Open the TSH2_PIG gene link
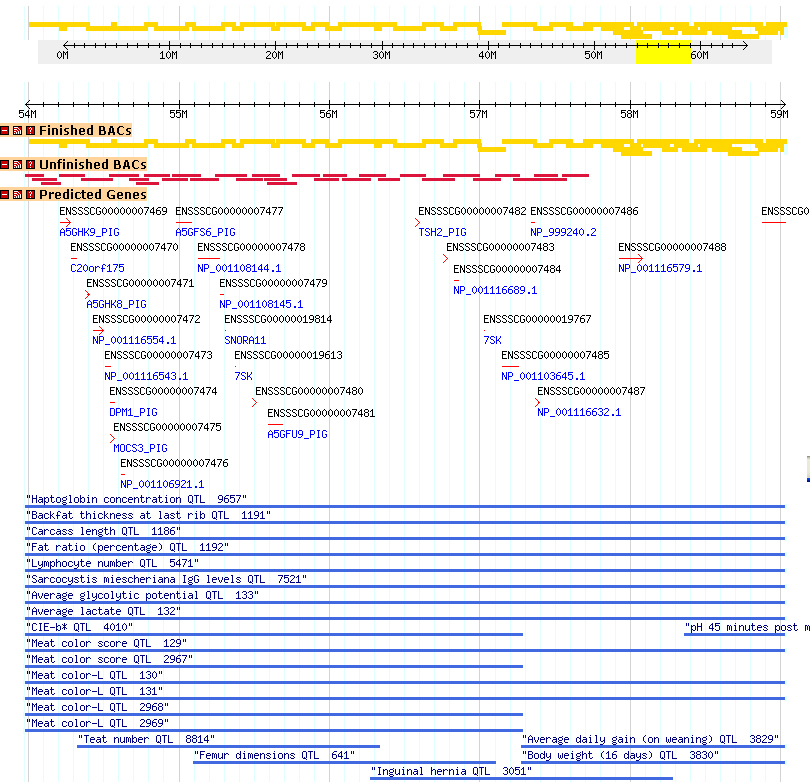The width and height of the screenshot is (810, 783). click(442, 232)
